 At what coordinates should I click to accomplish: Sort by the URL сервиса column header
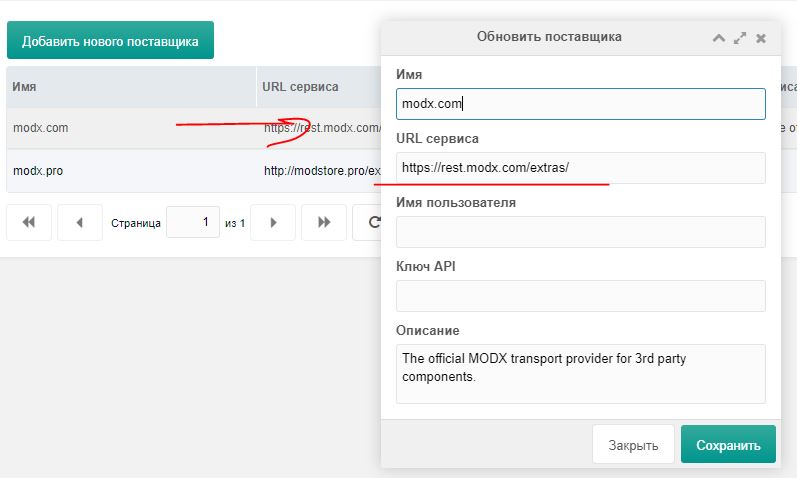click(319, 86)
